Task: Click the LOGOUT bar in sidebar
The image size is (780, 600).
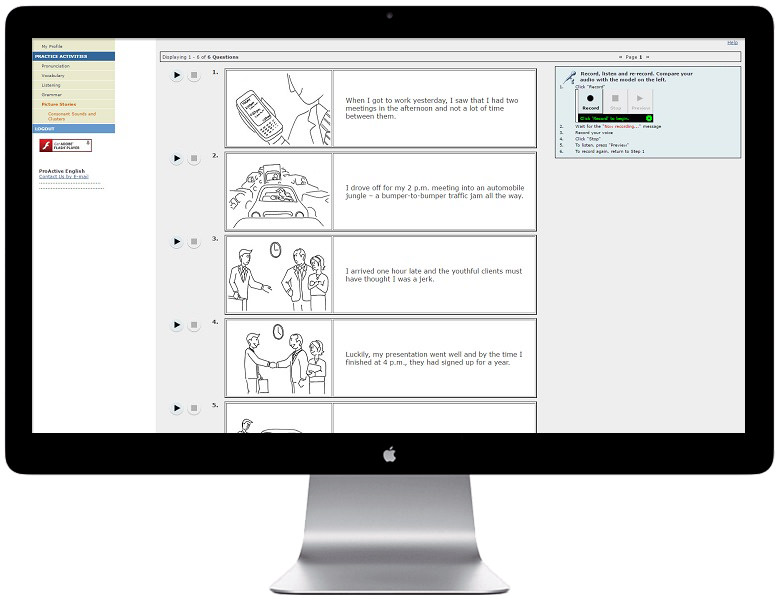Action: [x=73, y=129]
